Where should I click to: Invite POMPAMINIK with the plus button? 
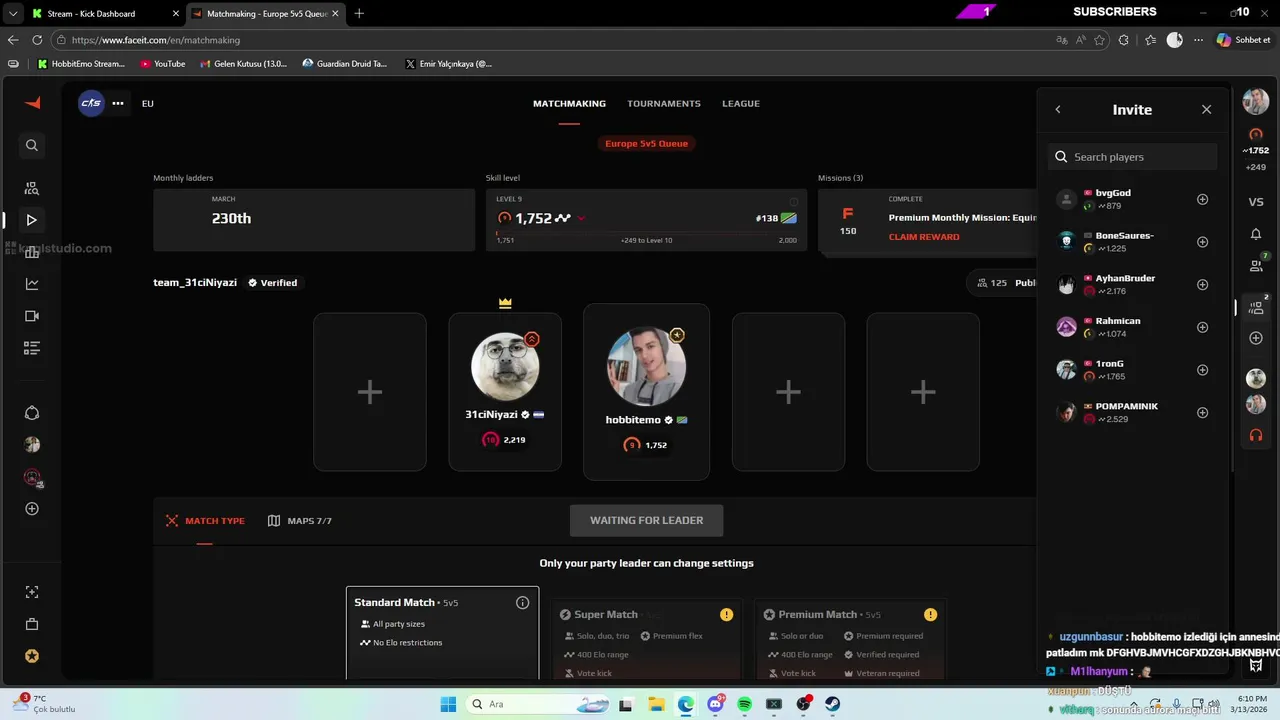(x=1203, y=412)
